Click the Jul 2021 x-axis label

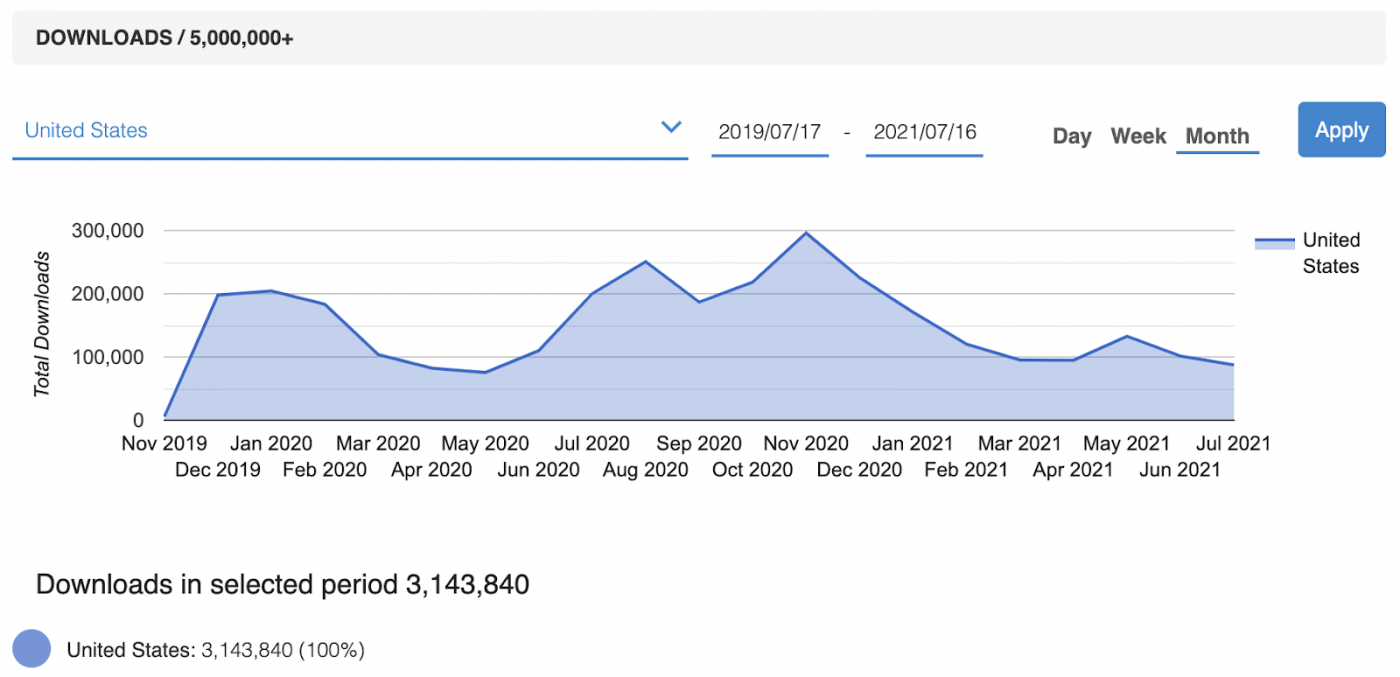(1233, 443)
